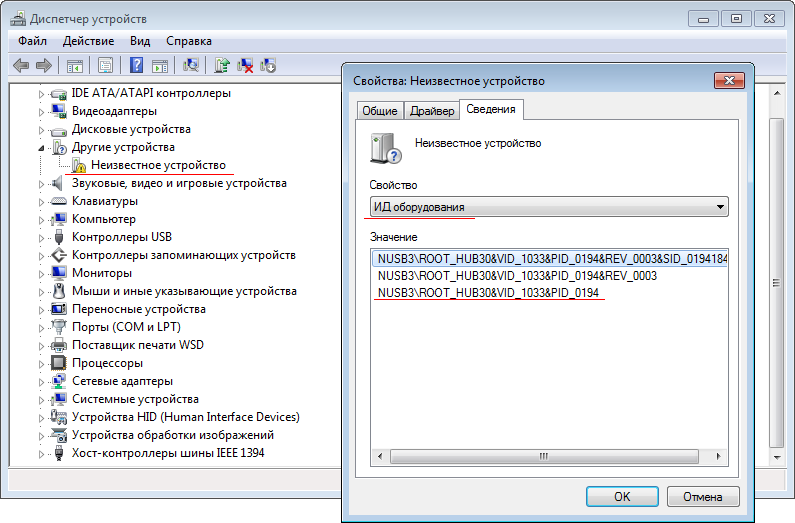
Task: Open the Вид menu
Action: pyautogui.click(x=140, y=41)
